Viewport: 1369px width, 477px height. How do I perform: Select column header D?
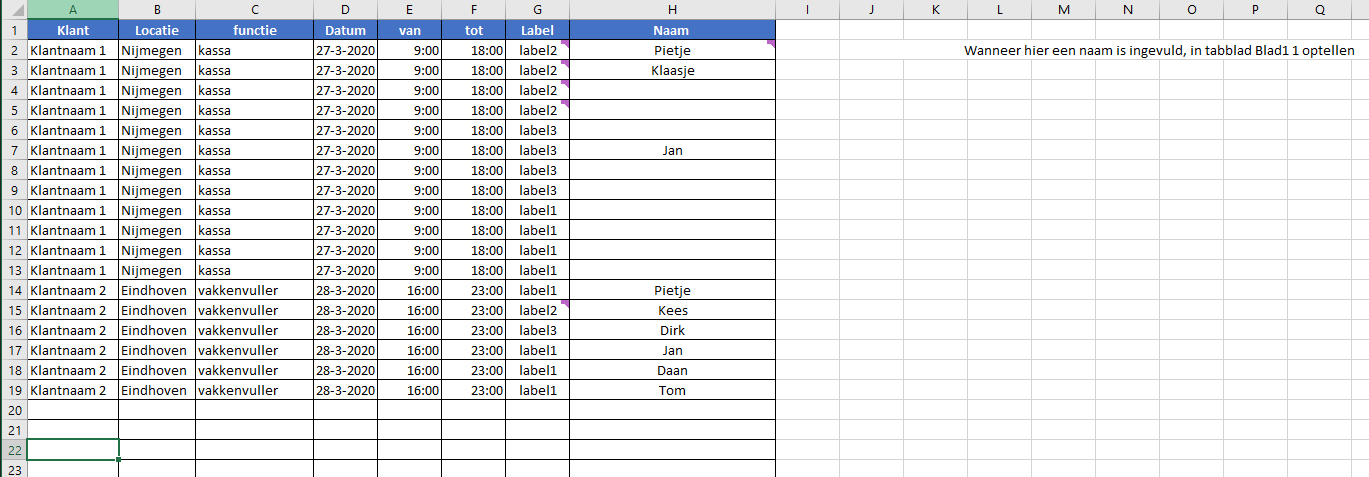(345, 10)
